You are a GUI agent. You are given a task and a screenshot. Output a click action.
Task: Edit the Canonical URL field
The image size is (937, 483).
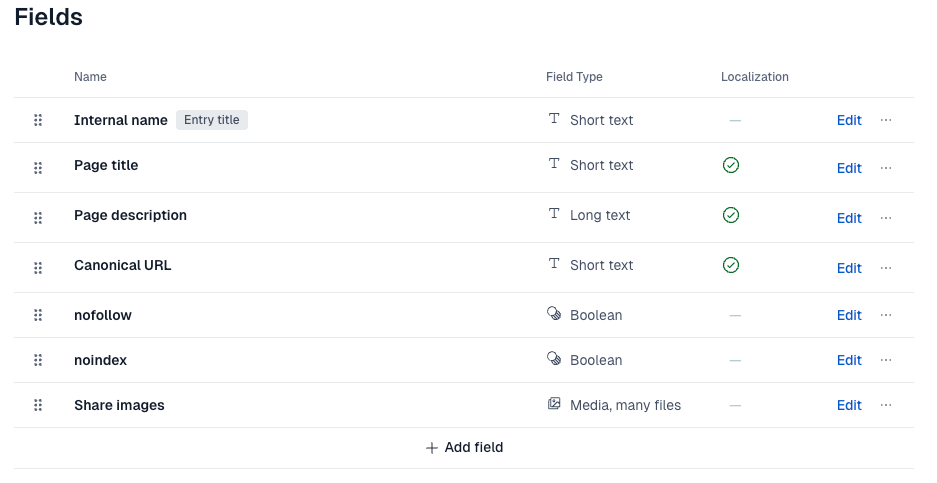pos(849,268)
